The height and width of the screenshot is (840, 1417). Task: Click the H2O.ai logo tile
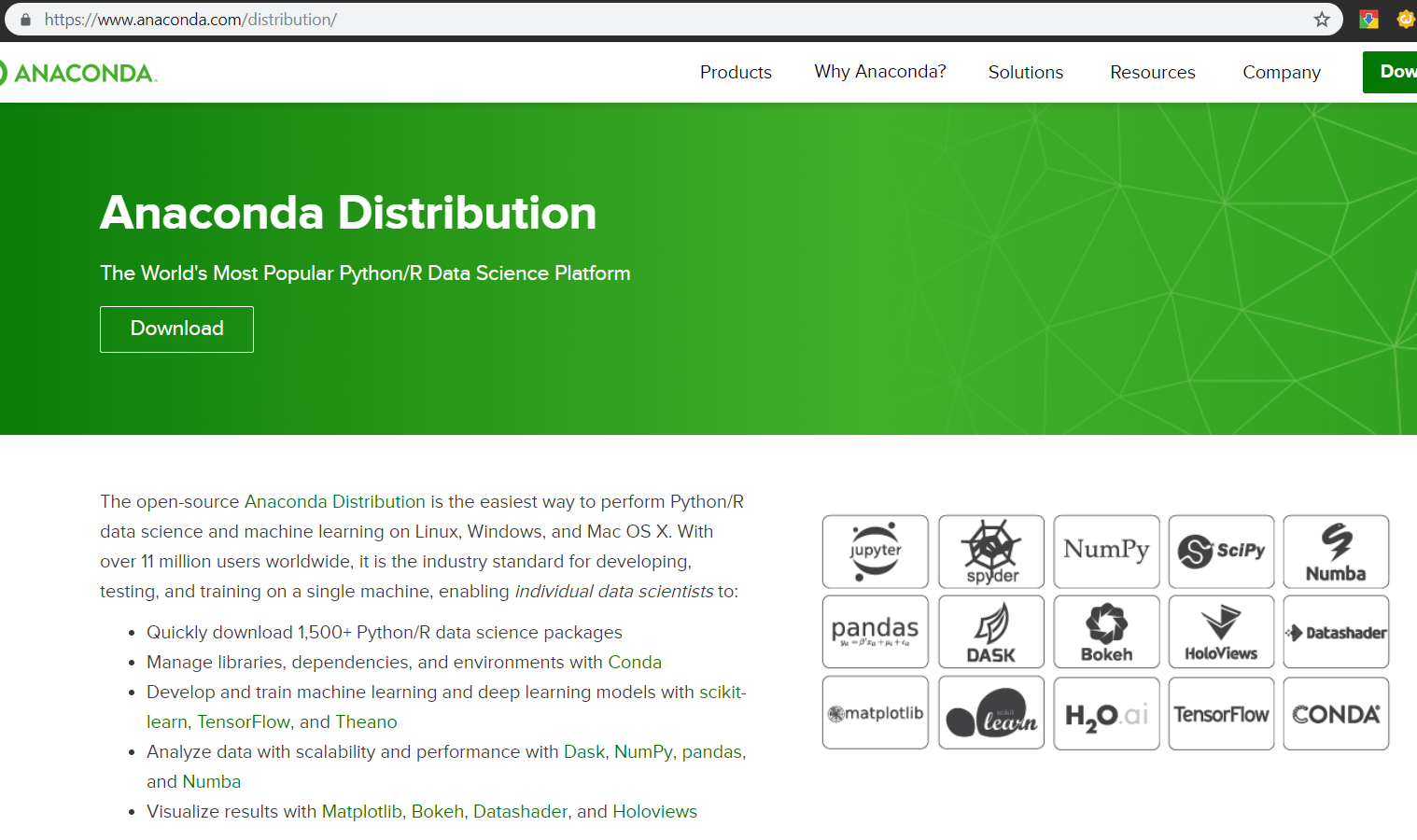[x=1106, y=713]
